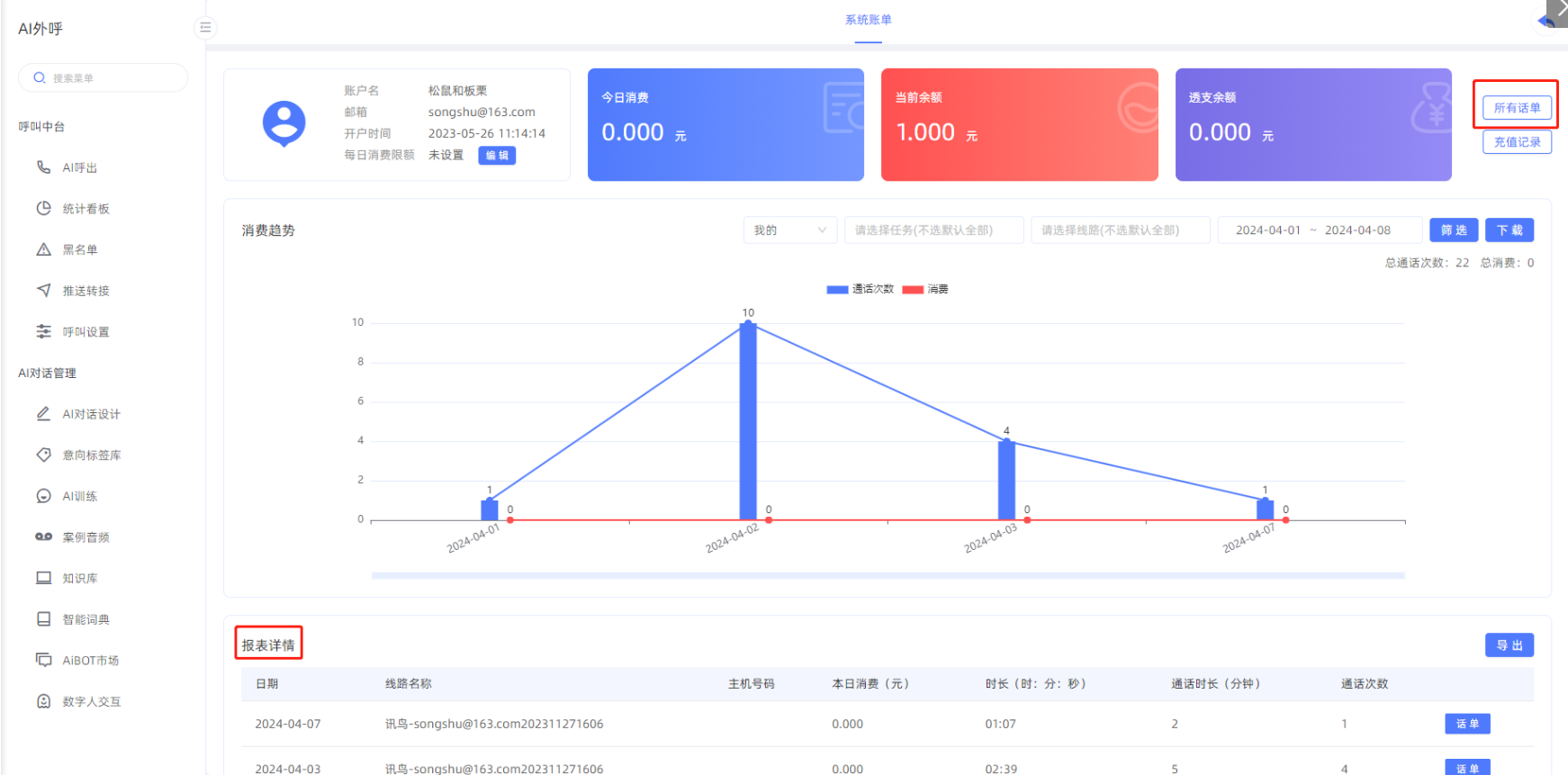Screen dimensions: 1568x775
Task: Toggle 通话次数 legend series in chart
Action: click(x=861, y=289)
